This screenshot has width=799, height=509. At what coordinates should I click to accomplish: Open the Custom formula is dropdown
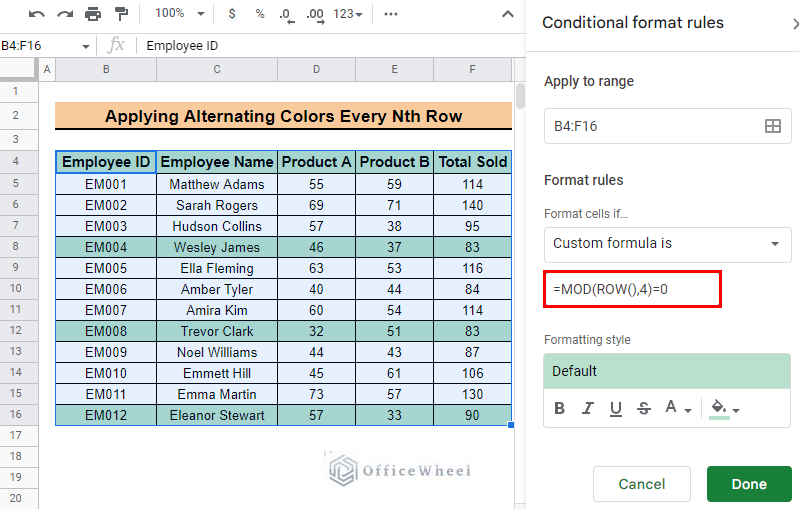(668, 245)
